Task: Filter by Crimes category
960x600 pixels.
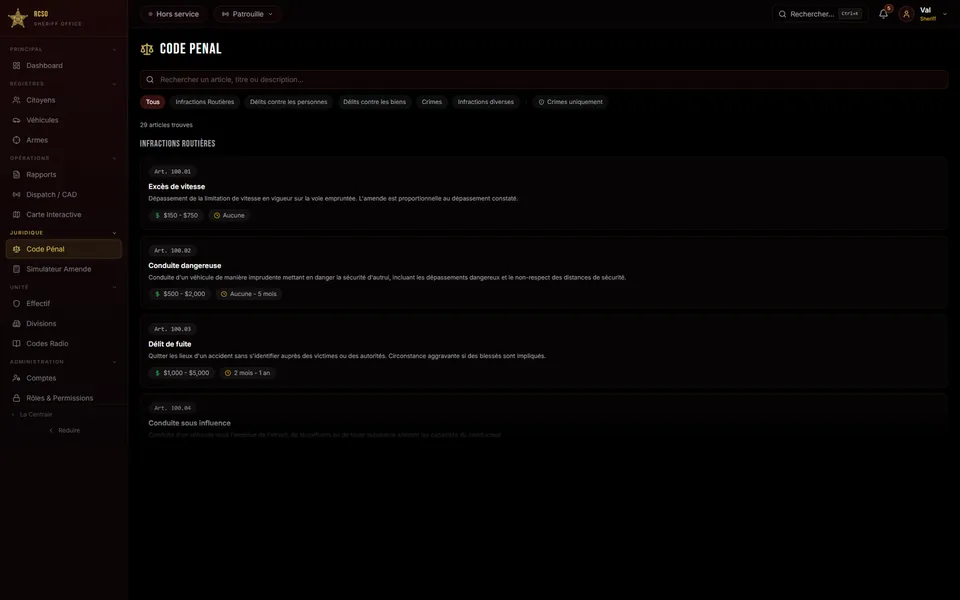Action: tap(432, 102)
